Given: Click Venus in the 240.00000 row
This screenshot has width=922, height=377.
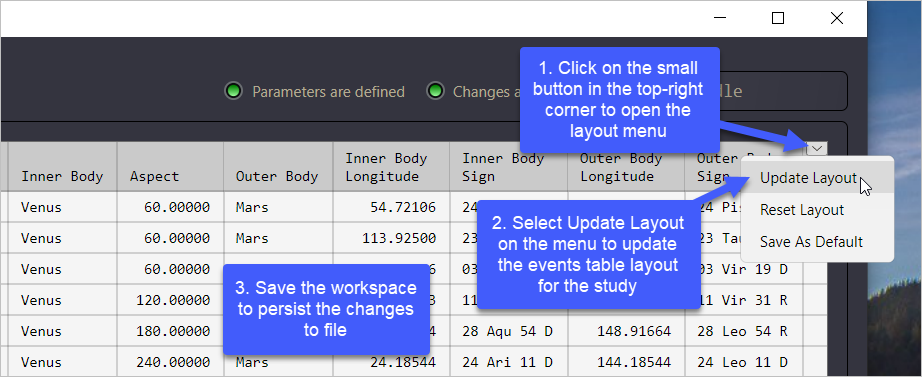Looking at the screenshot, I should 62,362.
